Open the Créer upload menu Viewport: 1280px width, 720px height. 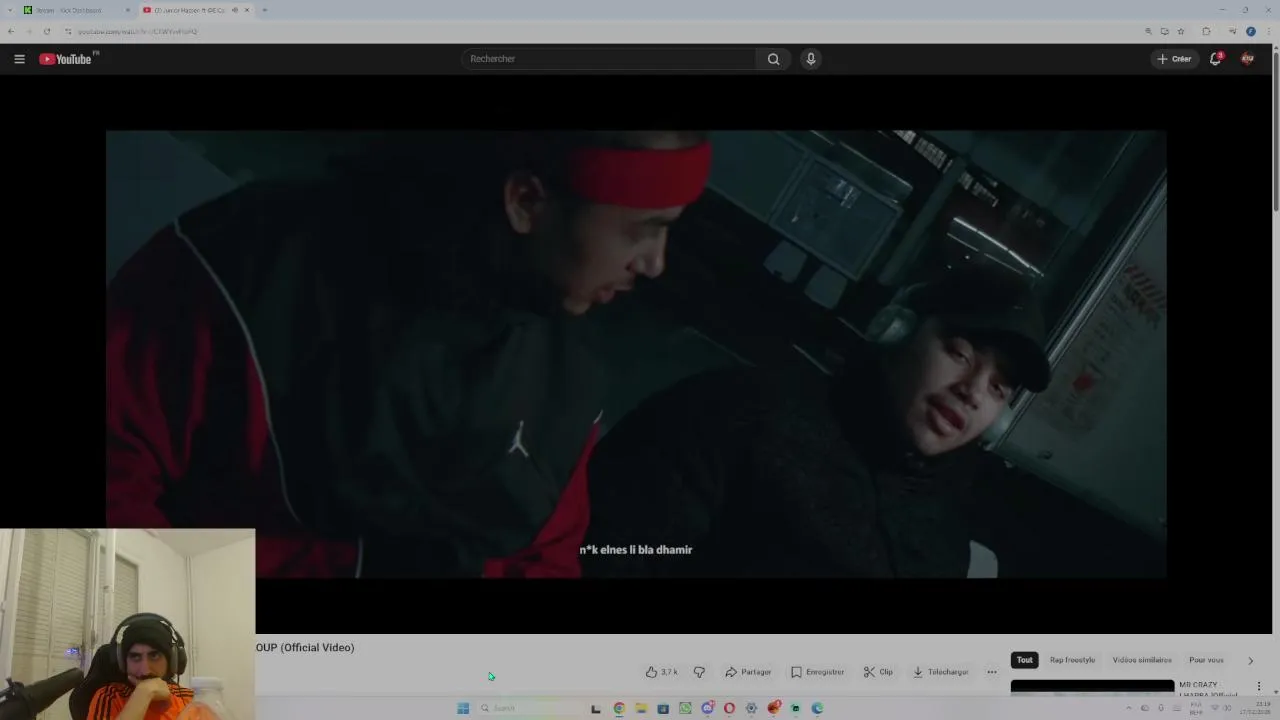click(1174, 59)
